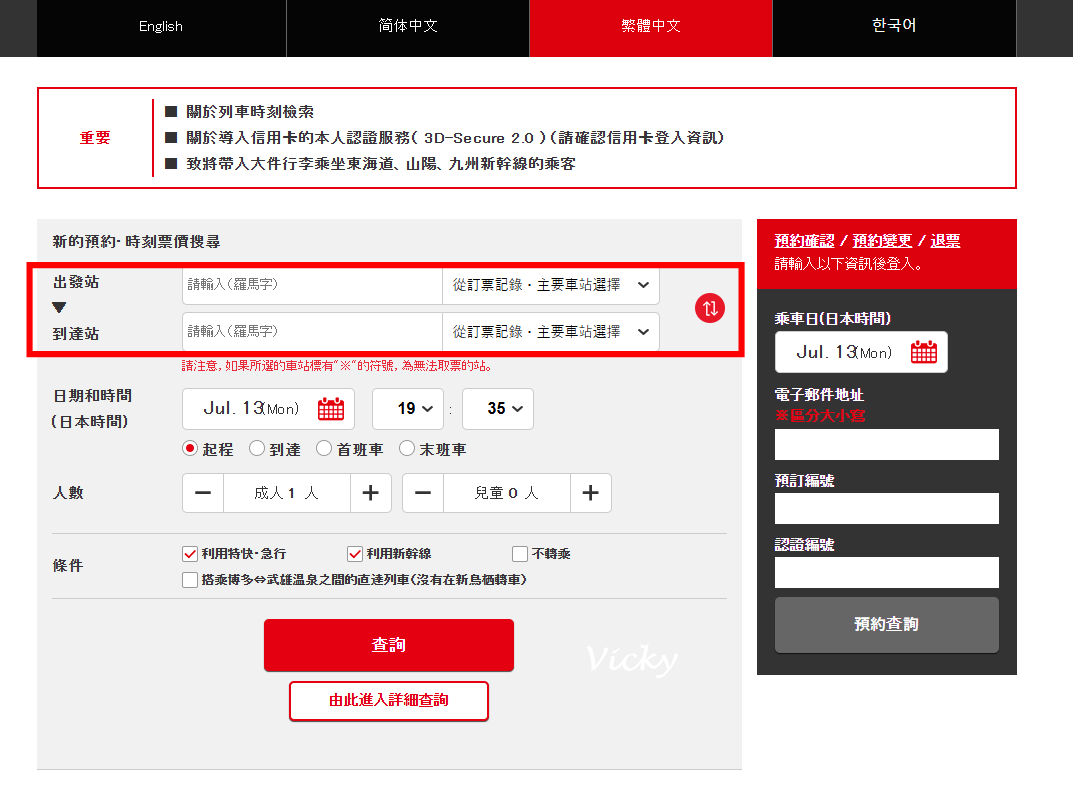The image size is (1073, 786).
Task: Increase adult passenger count with plus
Action: pos(371,493)
